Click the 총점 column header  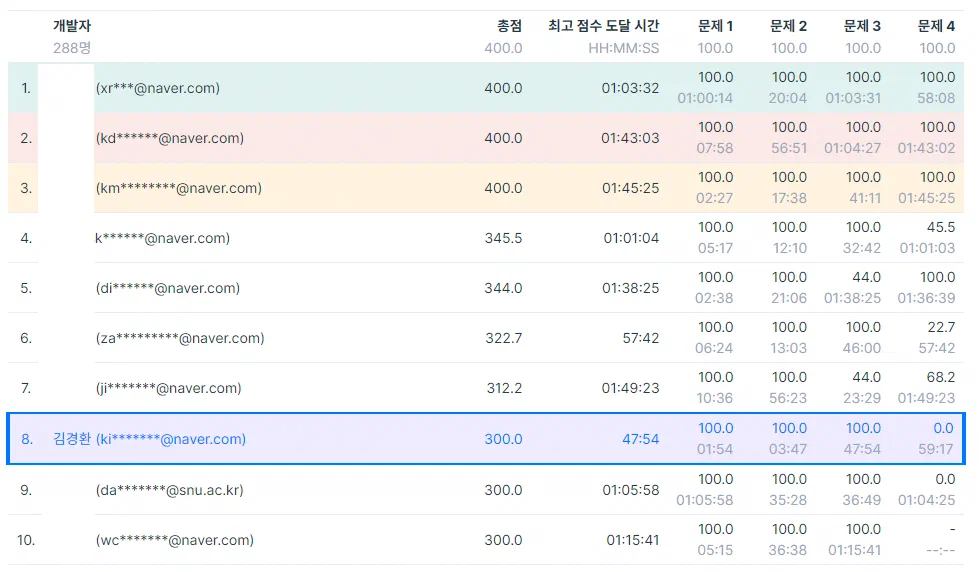pyautogui.click(x=509, y=26)
